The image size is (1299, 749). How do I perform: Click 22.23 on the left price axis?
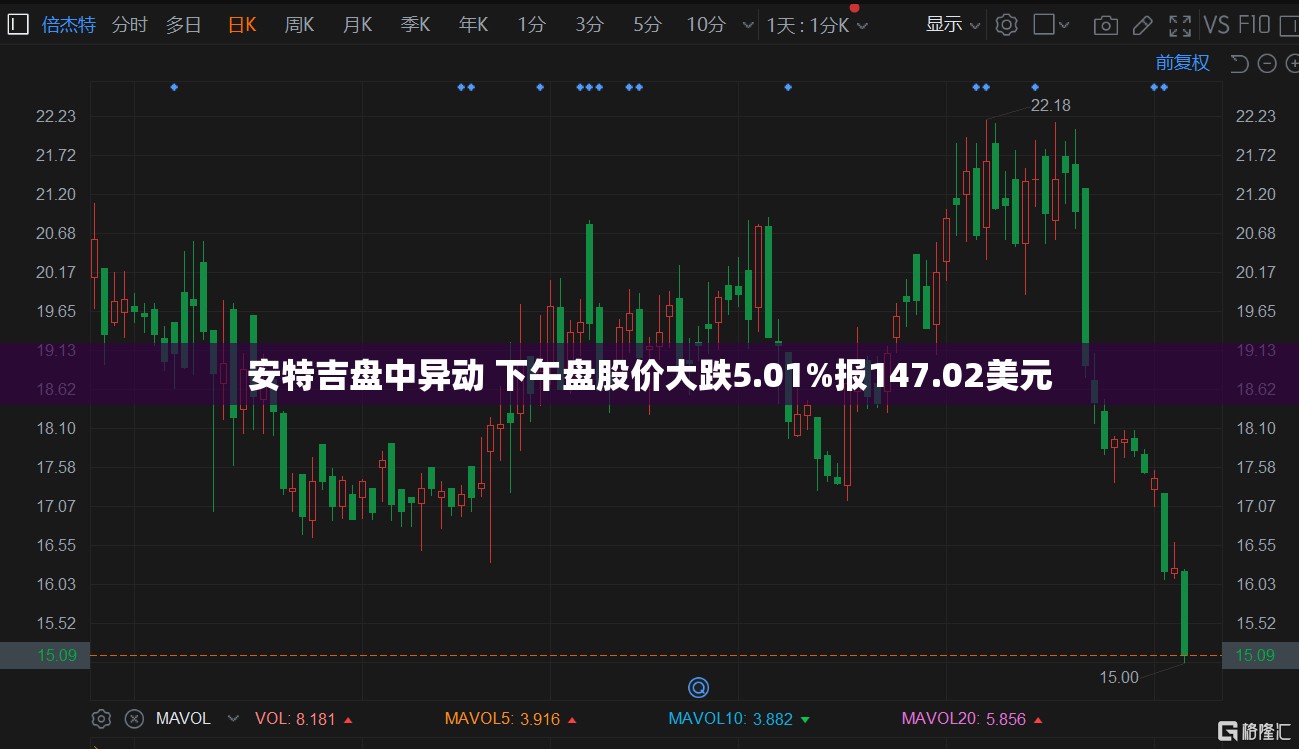pyautogui.click(x=56, y=116)
